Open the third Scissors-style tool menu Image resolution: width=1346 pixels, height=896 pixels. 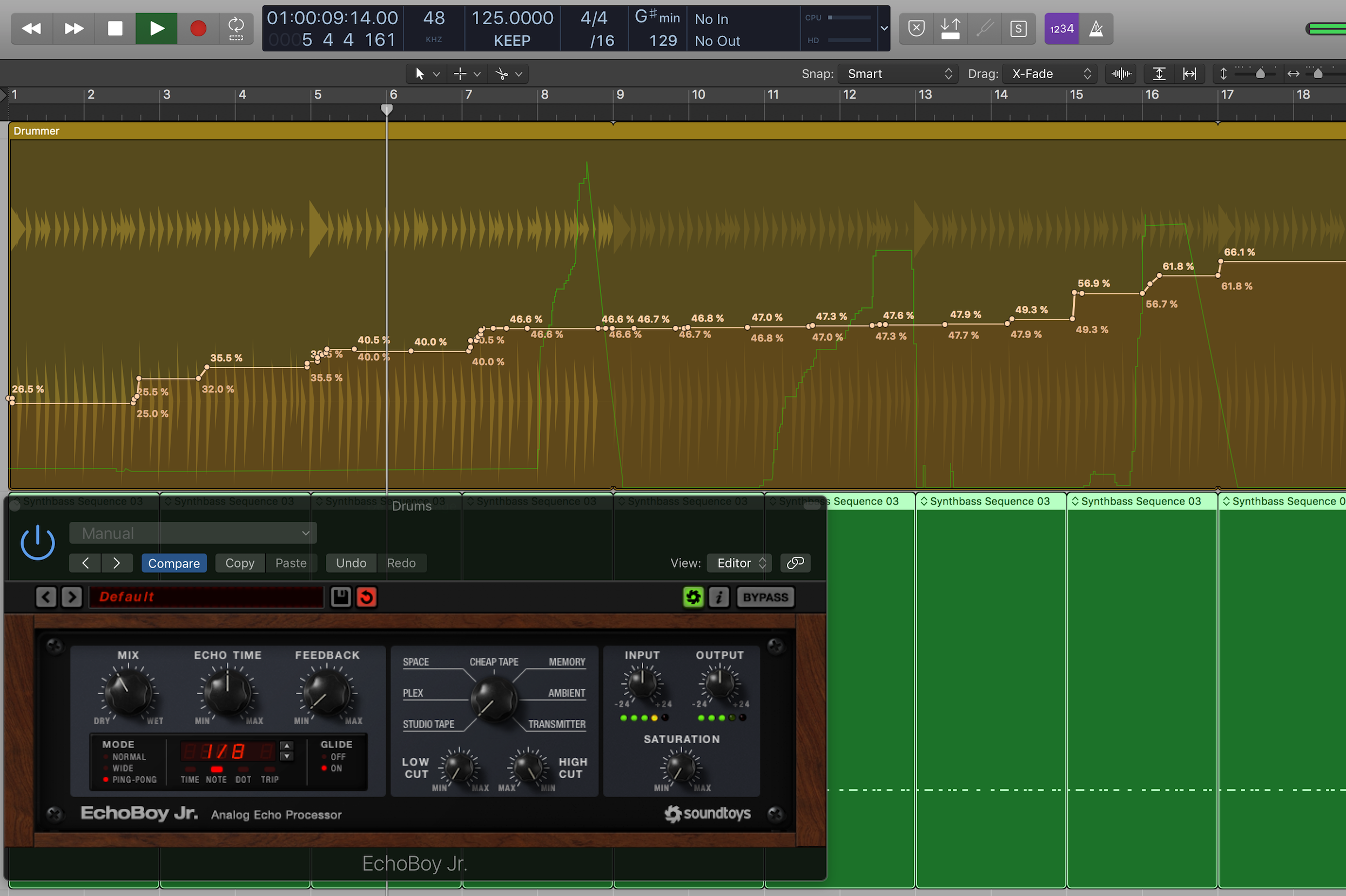[508, 73]
